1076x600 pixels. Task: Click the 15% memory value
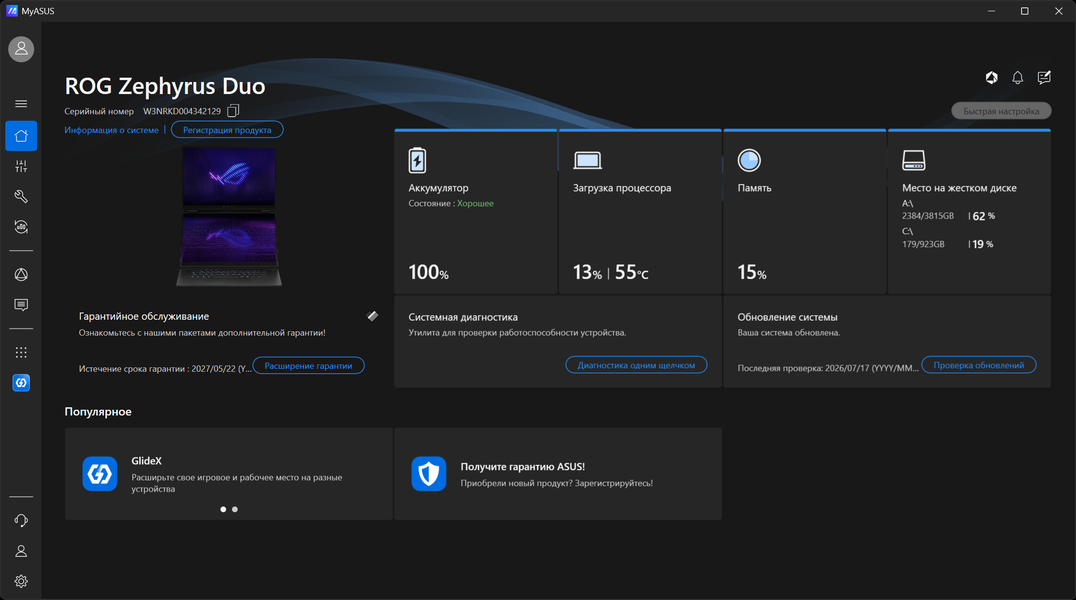751,273
